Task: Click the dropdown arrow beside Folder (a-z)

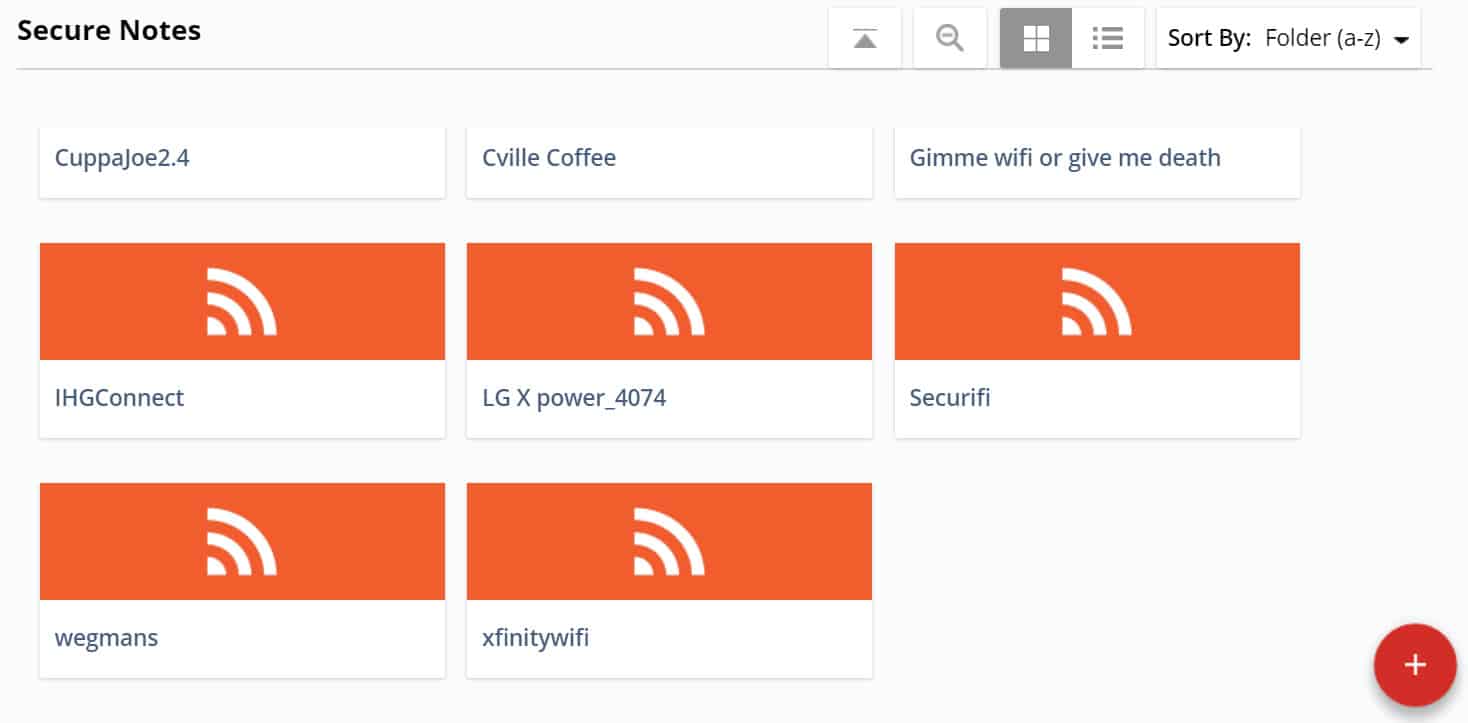Action: tap(1401, 40)
